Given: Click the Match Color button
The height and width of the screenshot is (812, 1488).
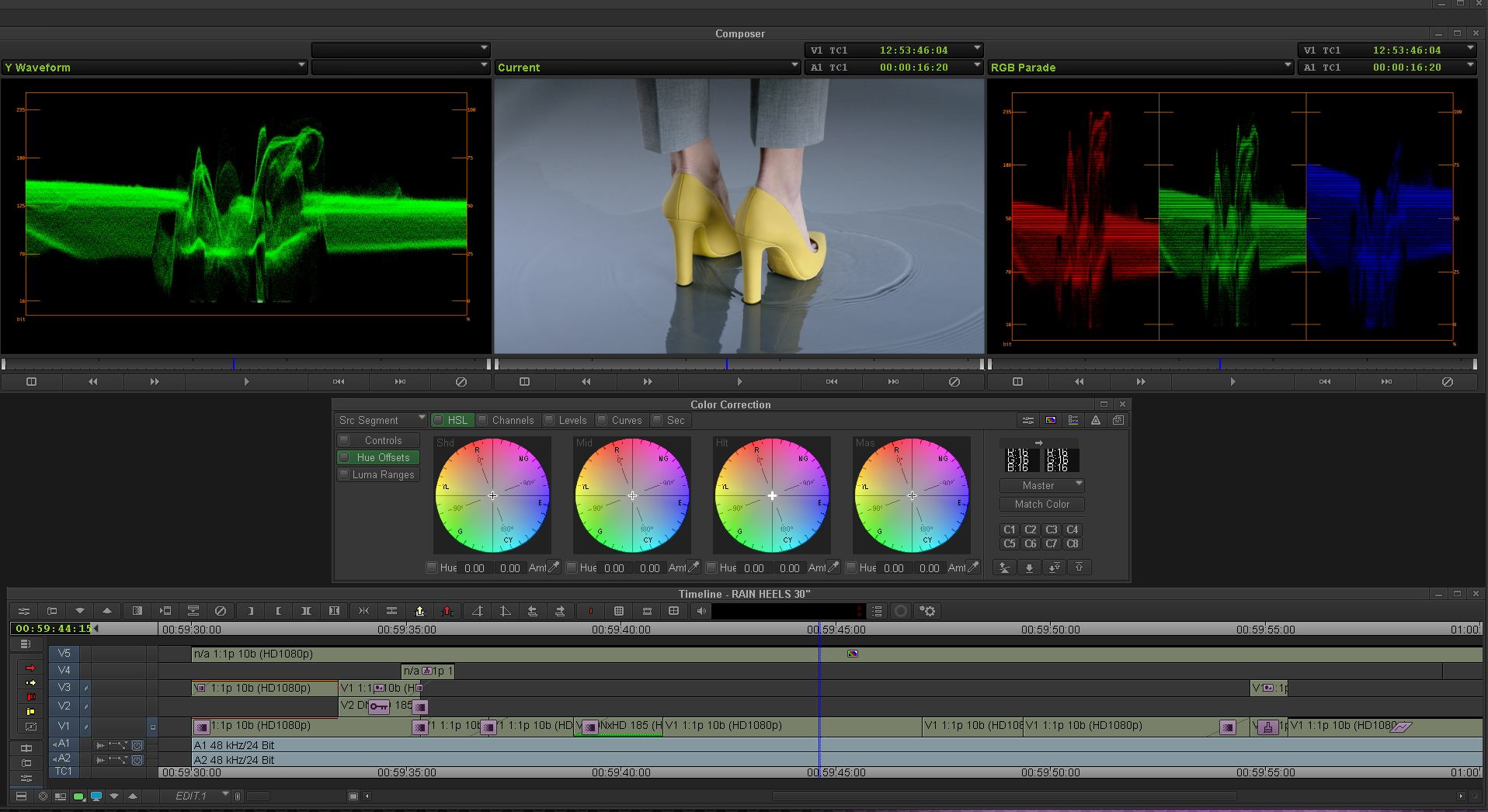Looking at the screenshot, I should (1041, 504).
